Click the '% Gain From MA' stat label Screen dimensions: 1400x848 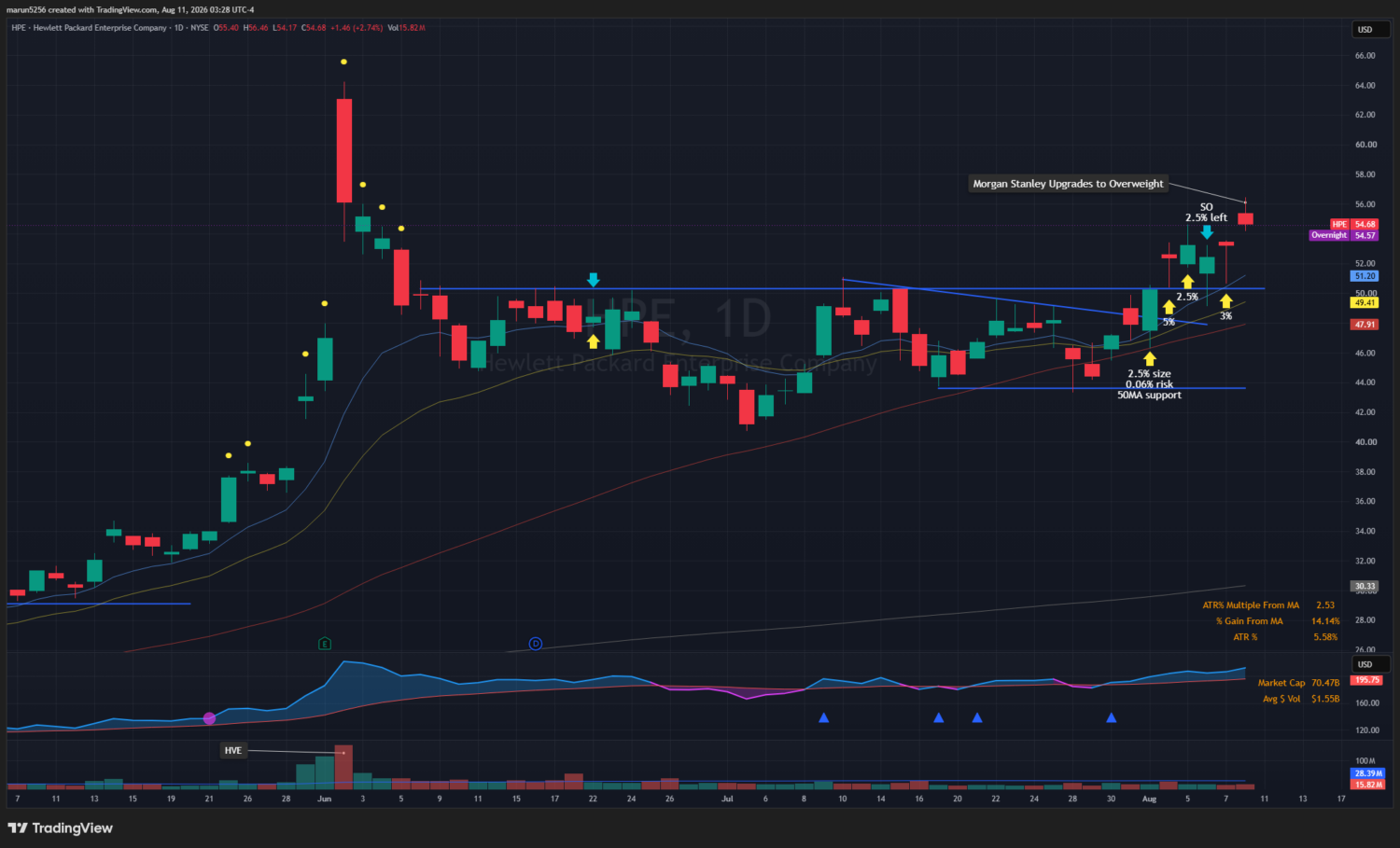tap(1249, 621)
